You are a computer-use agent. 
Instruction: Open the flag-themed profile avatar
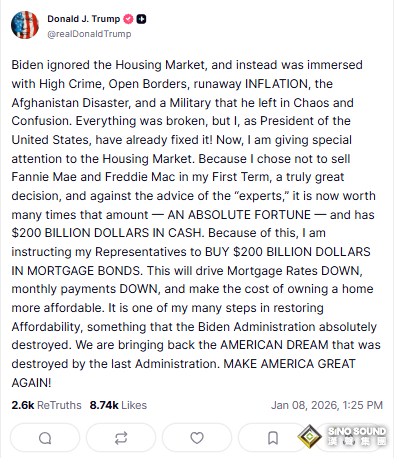click(x=25, y=25)
